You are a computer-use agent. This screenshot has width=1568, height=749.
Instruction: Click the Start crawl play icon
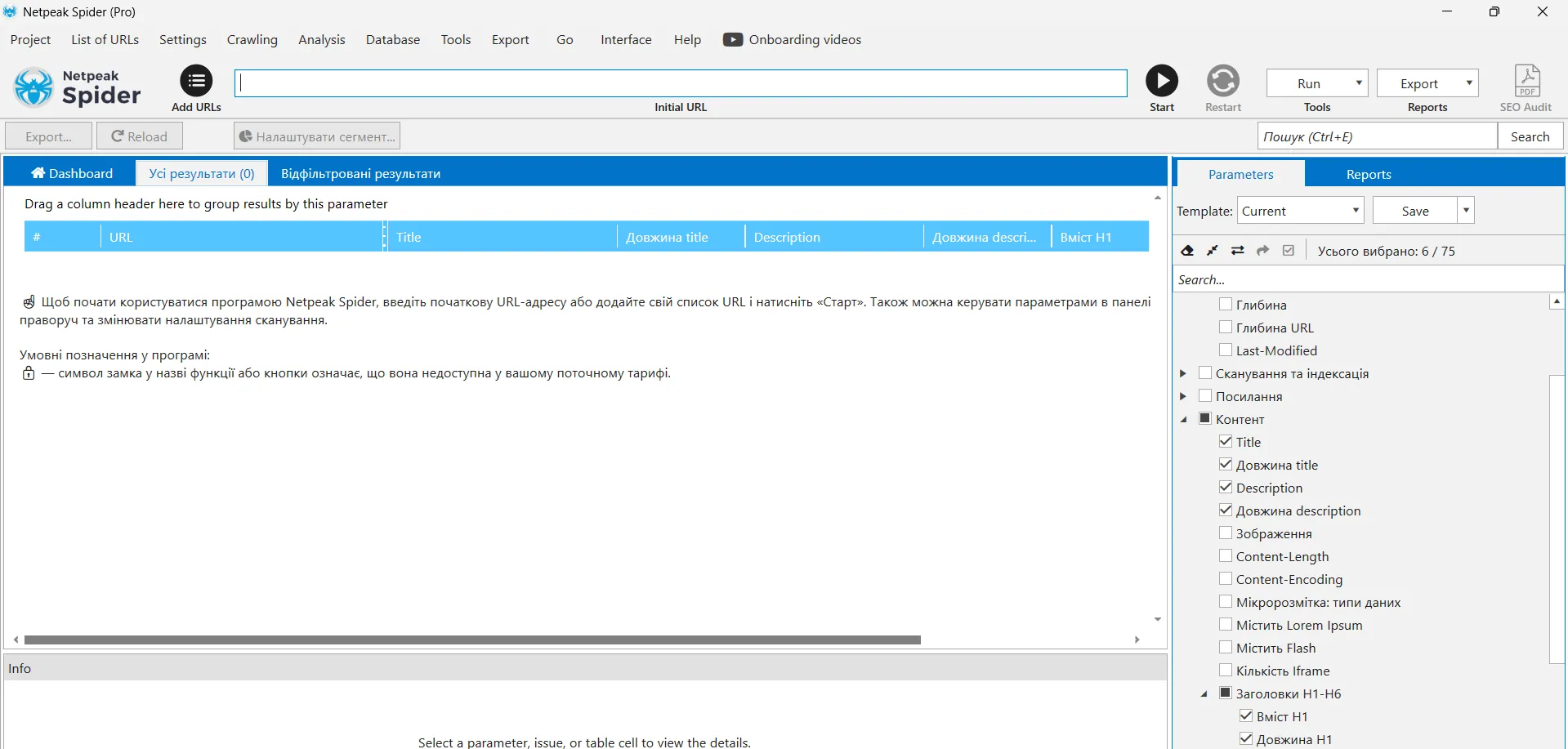click(1161, 81)
